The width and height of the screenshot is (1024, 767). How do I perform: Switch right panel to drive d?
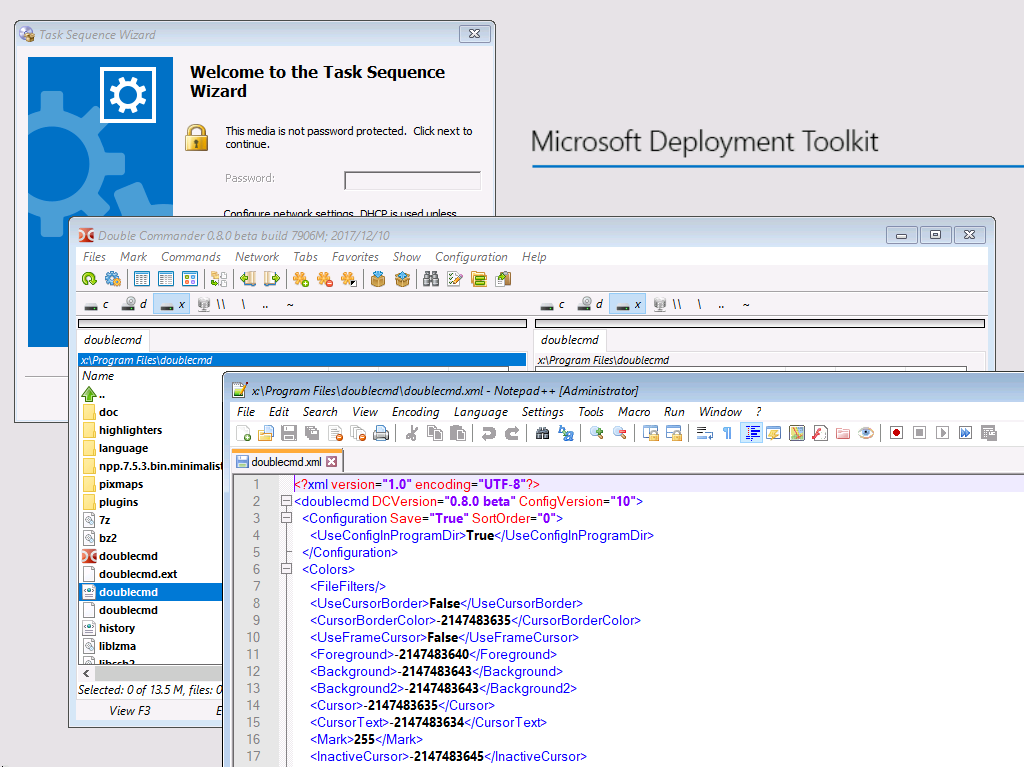592,304
